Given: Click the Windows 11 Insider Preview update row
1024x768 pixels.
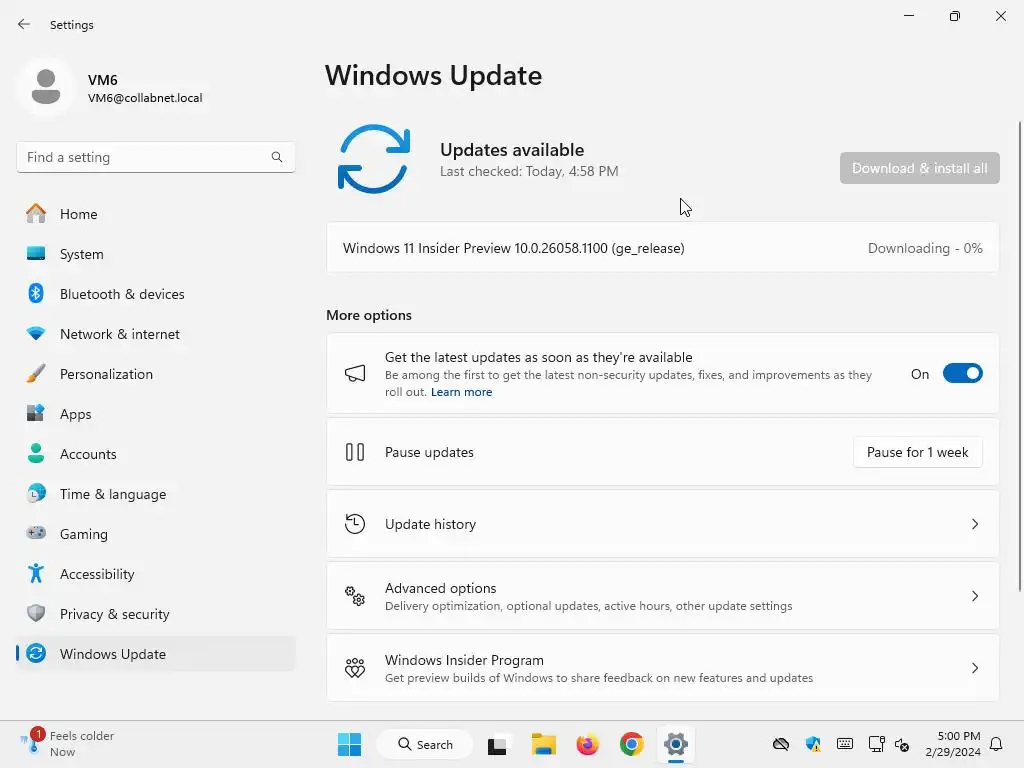Looking at the screenshot, I should click(662, 248).
